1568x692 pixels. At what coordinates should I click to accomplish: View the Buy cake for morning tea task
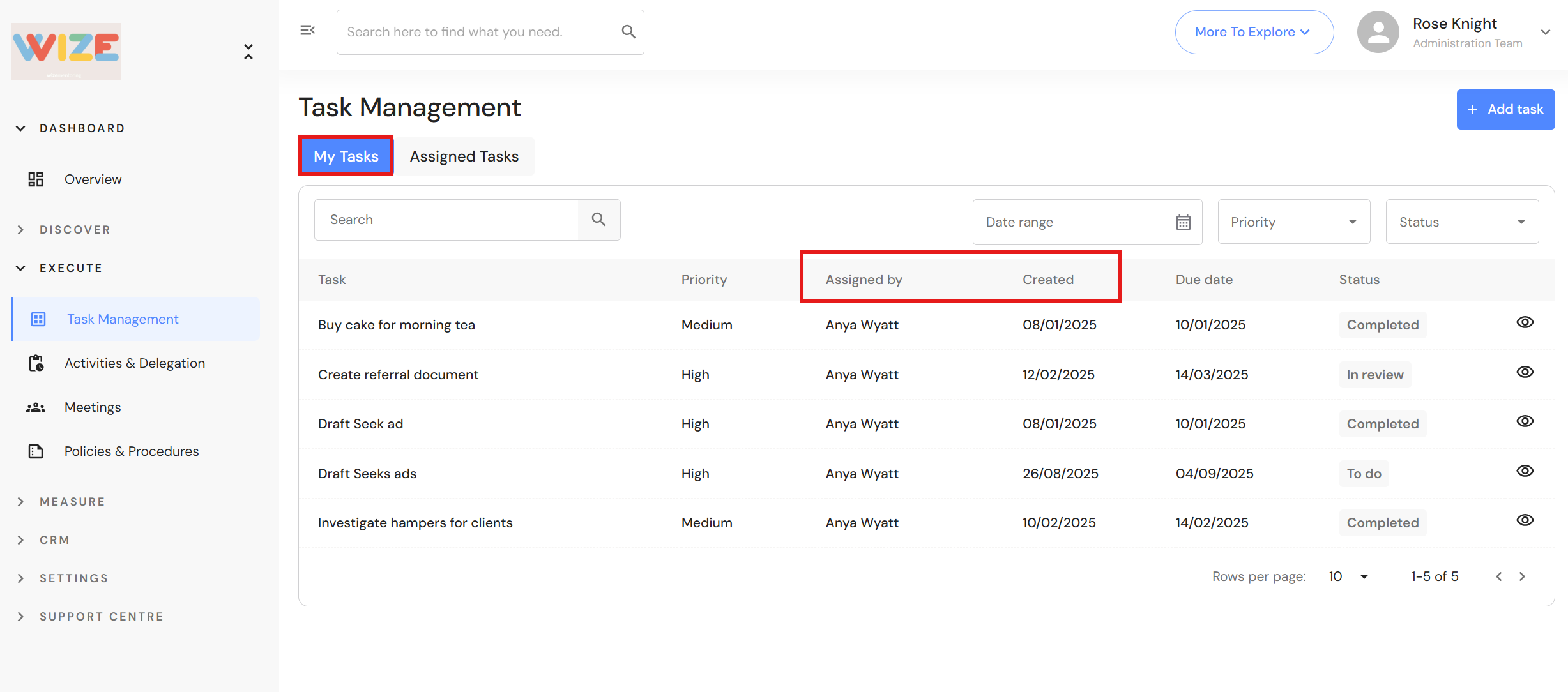pos(1525,322)
